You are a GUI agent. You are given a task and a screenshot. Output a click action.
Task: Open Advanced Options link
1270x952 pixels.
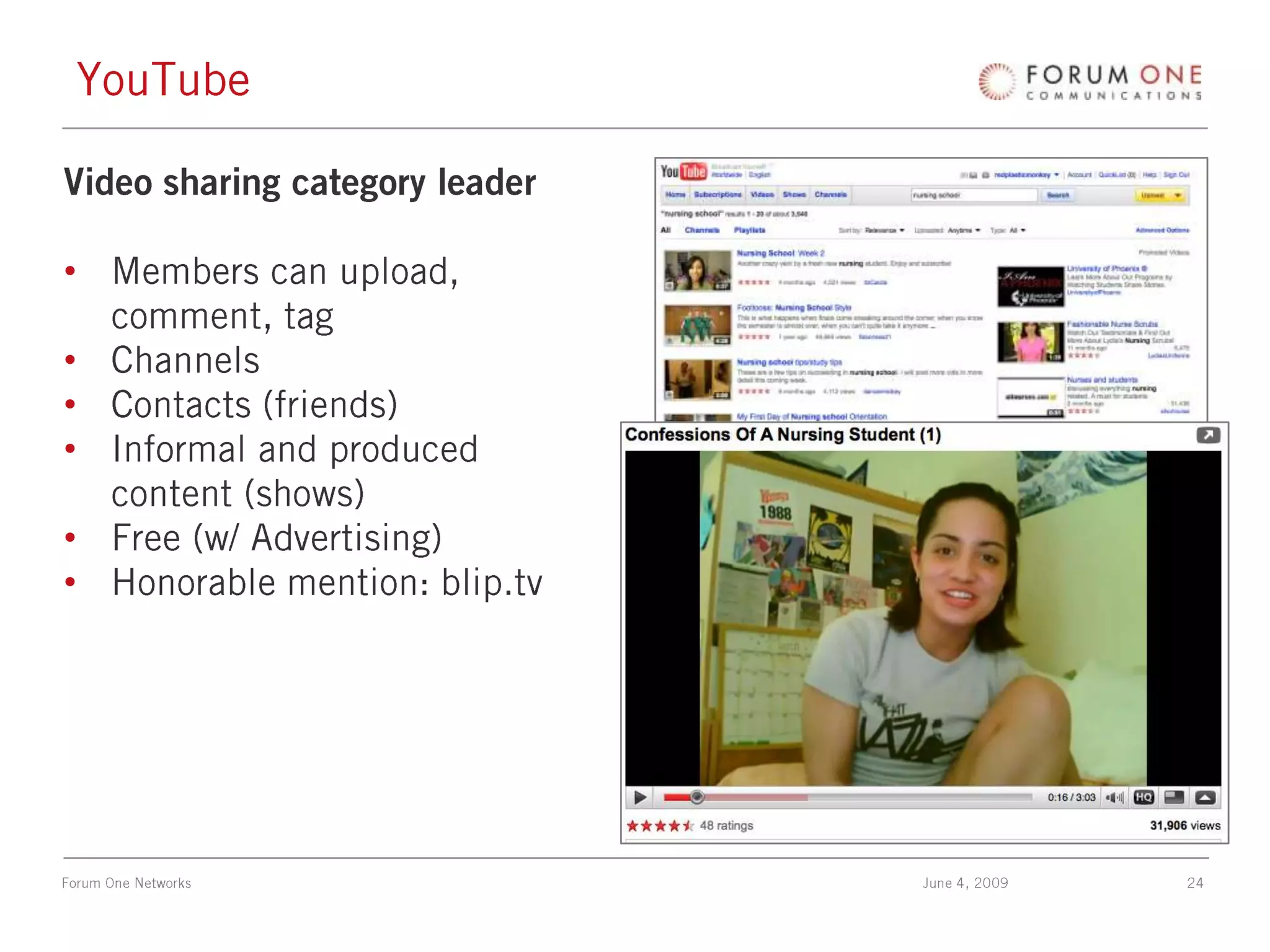(x=1162, y=231)
